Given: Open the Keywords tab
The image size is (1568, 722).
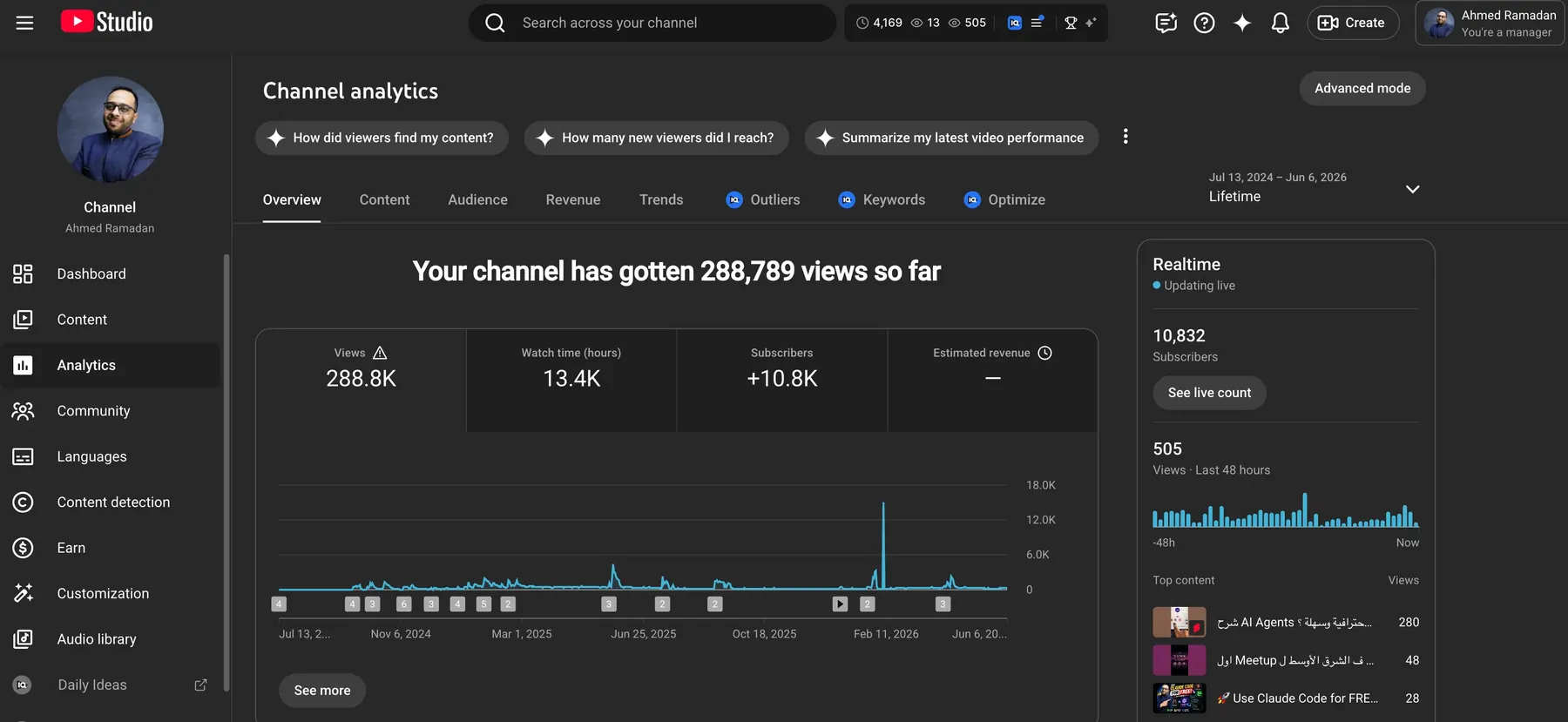Looking at the screenshot, I should tap(882, 199).
